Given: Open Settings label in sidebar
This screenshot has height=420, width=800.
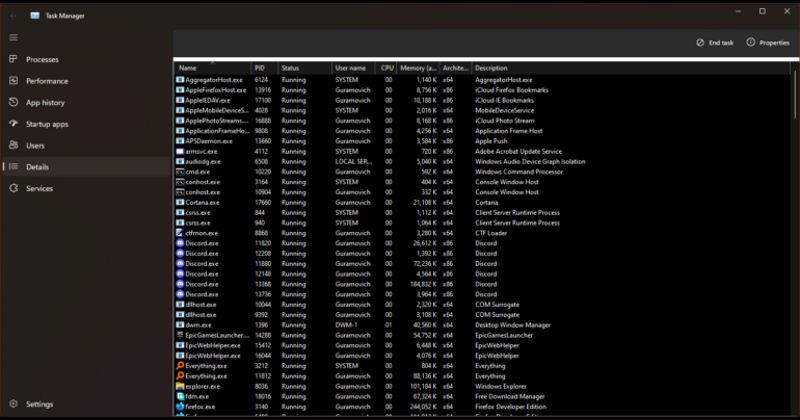Looking at the screenshot, I should [x=39, y=404].
